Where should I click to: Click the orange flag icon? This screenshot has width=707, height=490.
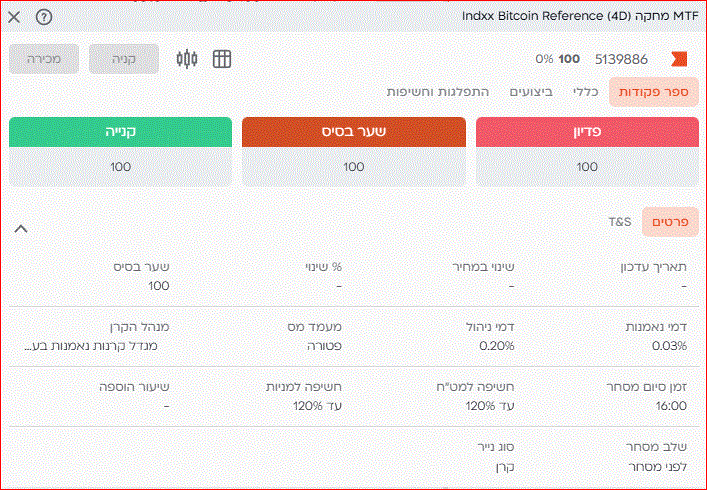tap(679, 59)
